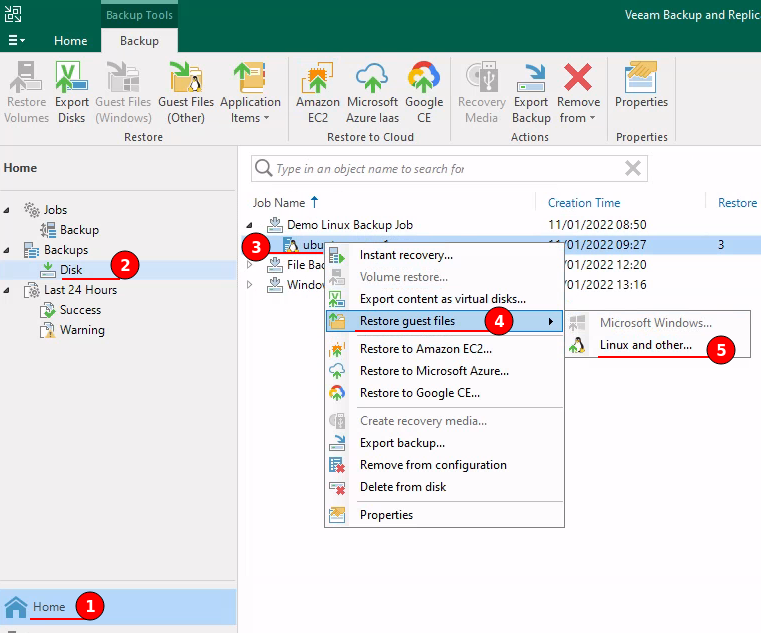Expand the File Backup job row
Screen dimensions: 761x633
point(249,265)
